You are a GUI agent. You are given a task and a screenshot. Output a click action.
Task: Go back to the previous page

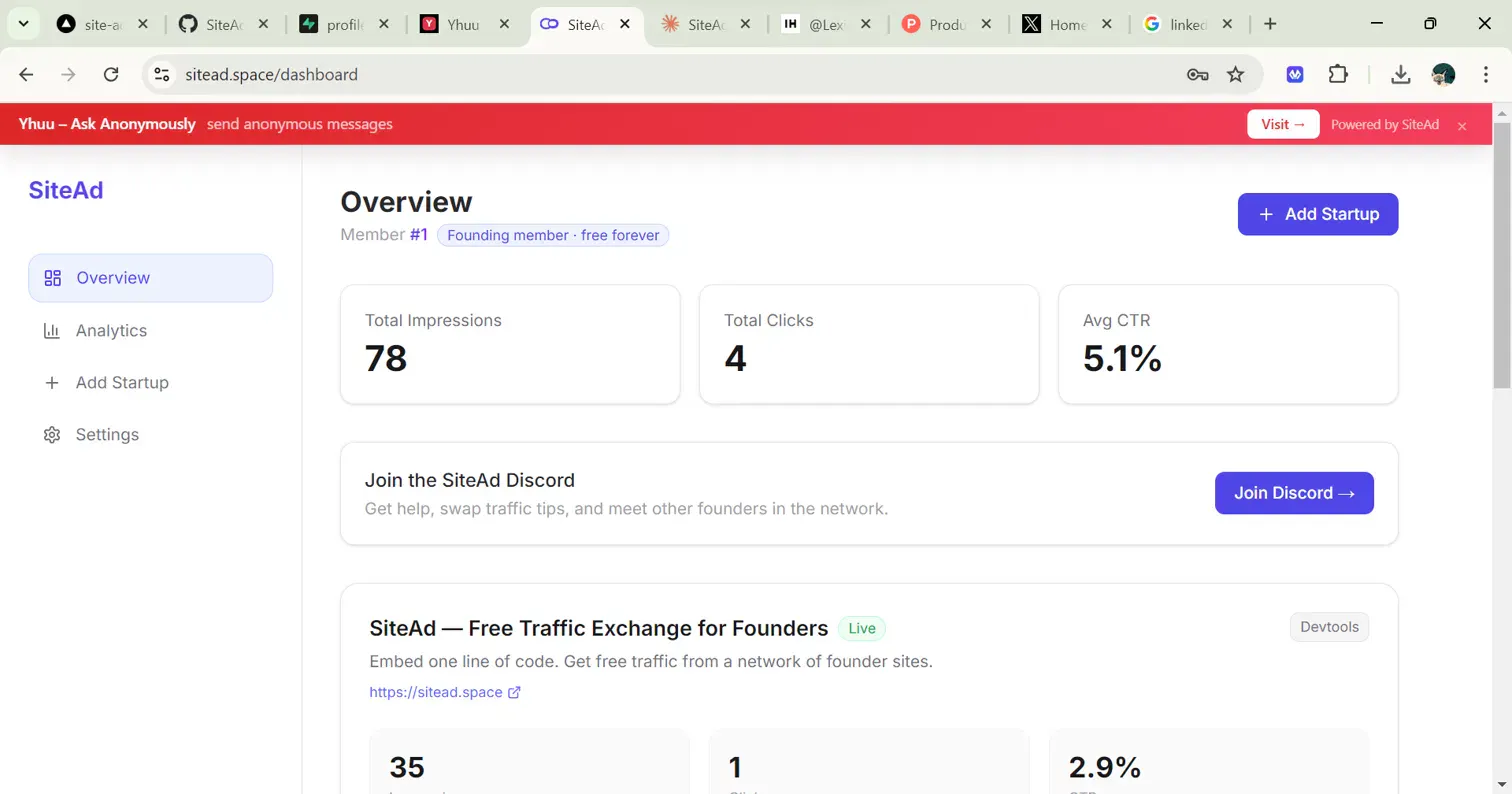point(26,74)
